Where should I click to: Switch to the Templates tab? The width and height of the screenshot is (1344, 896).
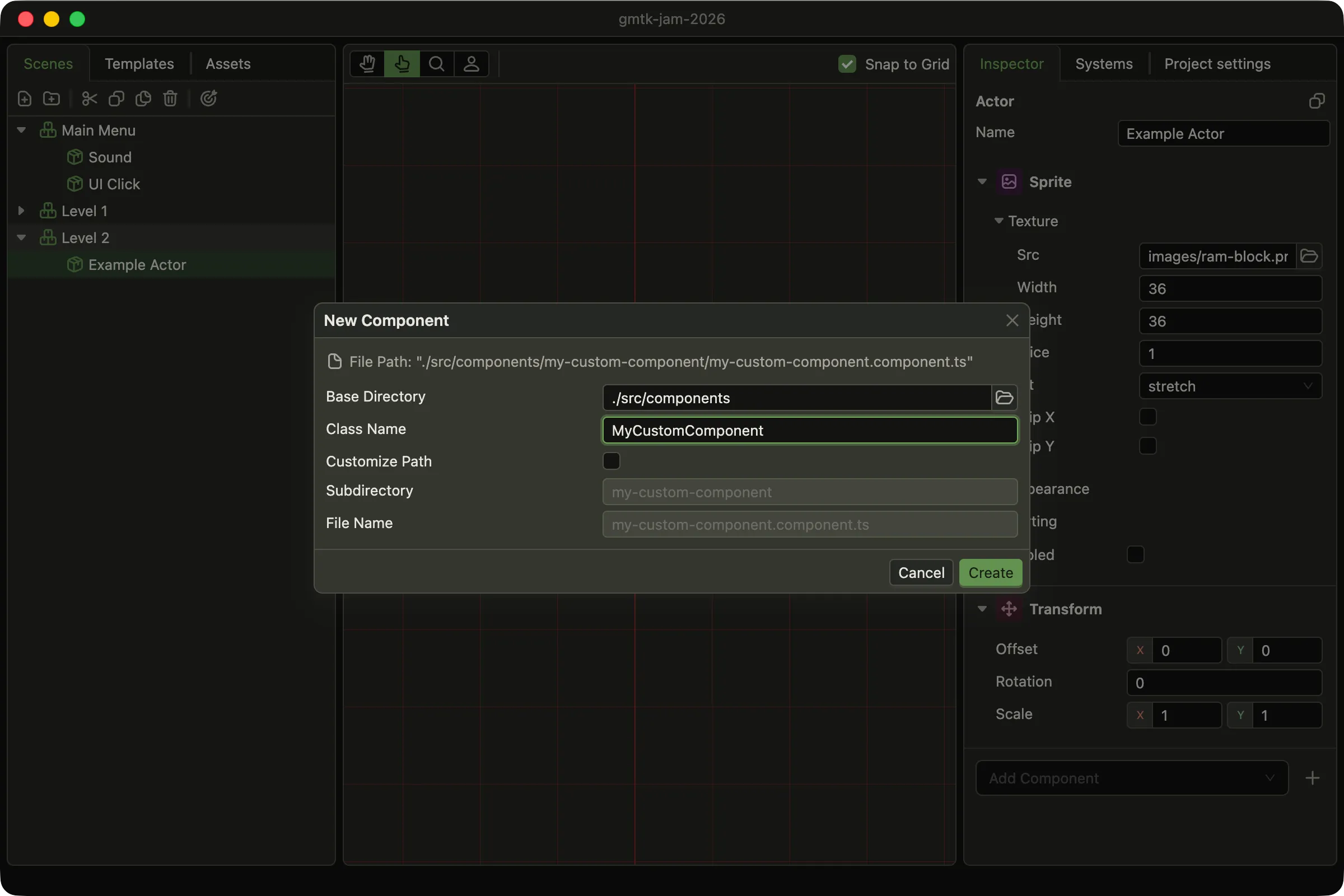click(139, 63)
